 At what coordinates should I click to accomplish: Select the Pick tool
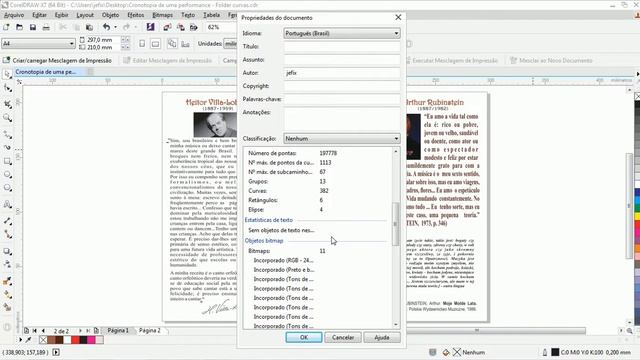tap(7, 74)
